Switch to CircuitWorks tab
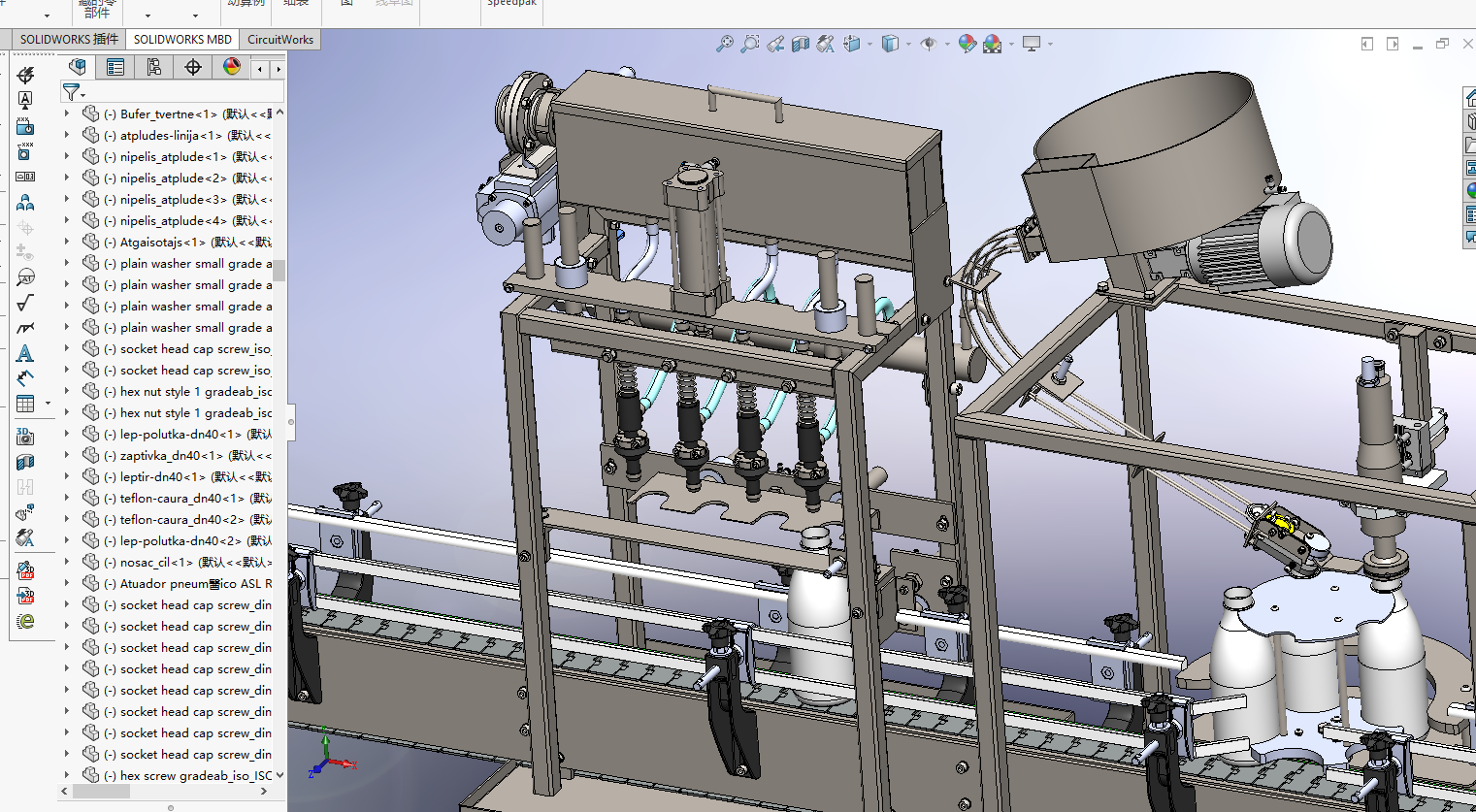This screenshot has width=1476, height=812. tap(280, 39)
